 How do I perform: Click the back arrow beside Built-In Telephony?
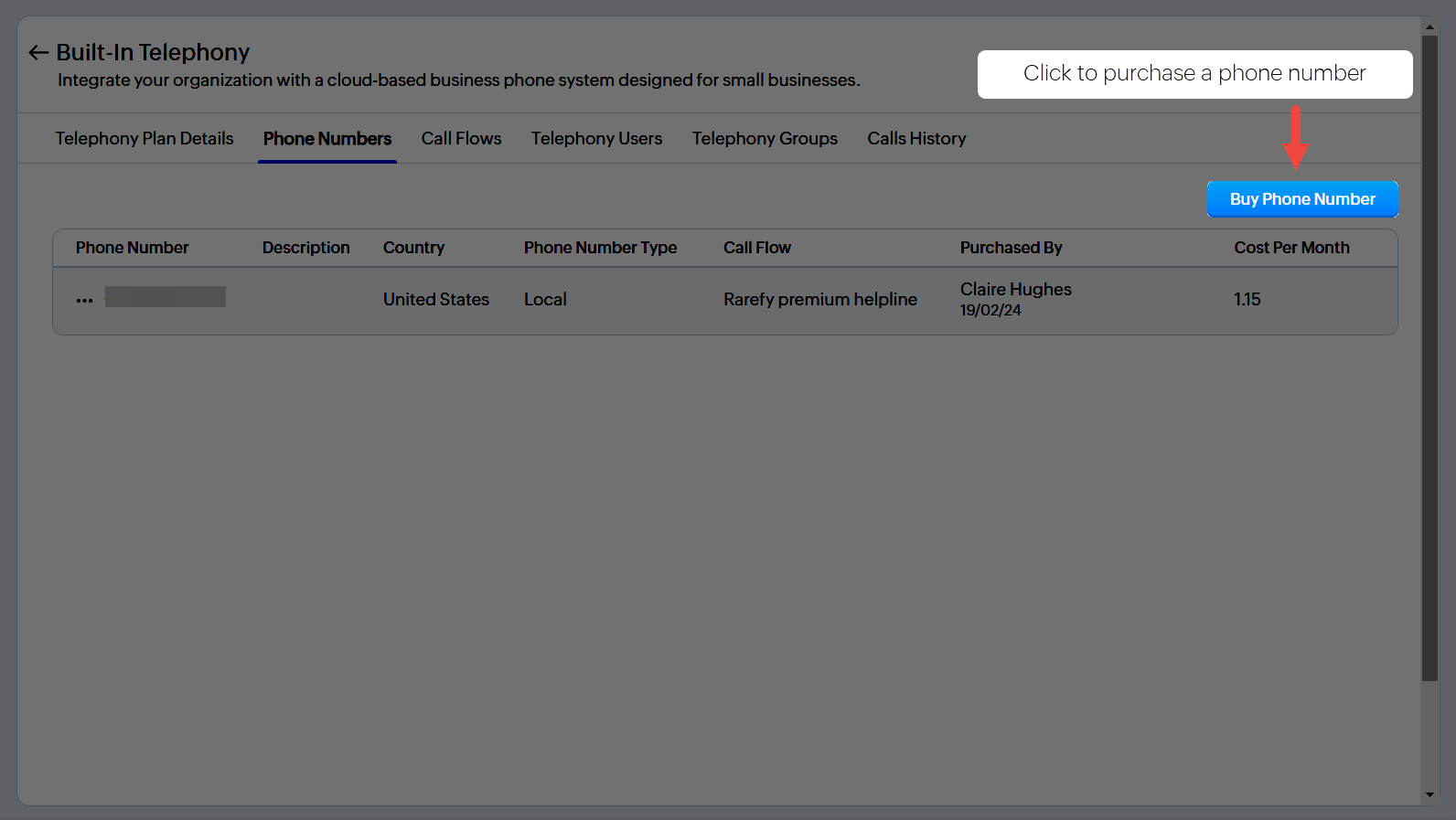[37, 53]
